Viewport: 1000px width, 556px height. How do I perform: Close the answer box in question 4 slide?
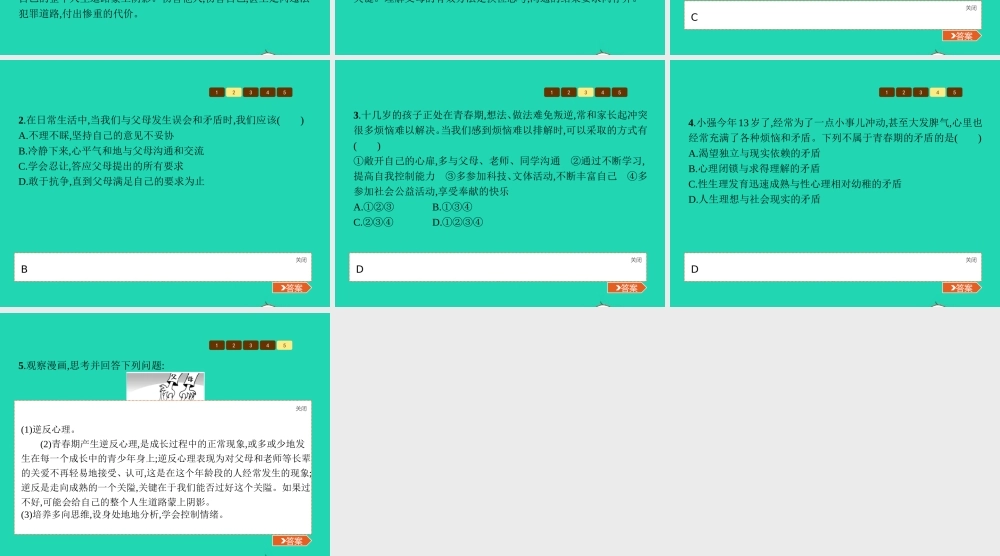tap(971, 260)
